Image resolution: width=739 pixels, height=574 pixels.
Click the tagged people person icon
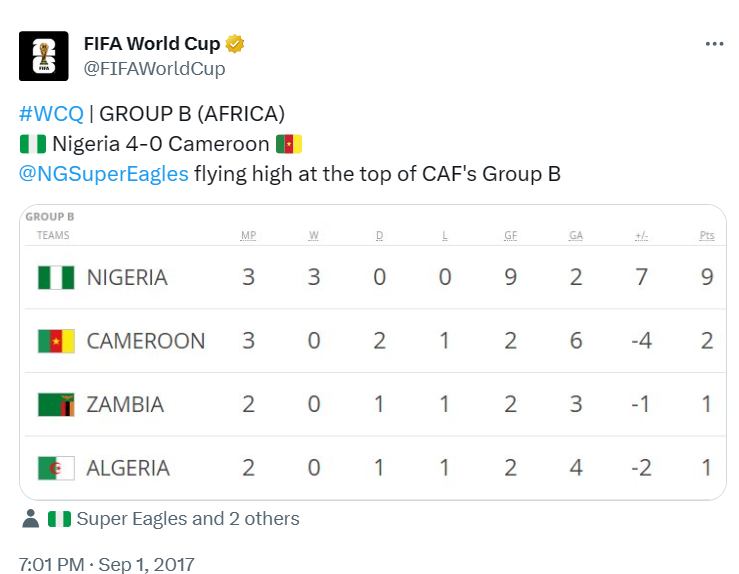[x=31, y=518]
